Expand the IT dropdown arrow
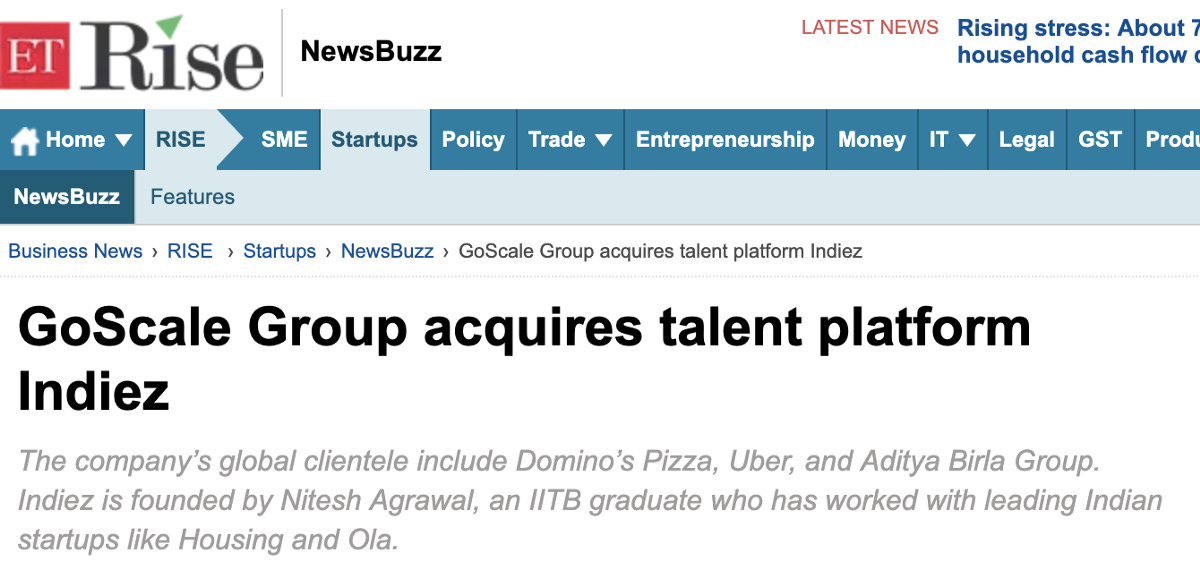Viewport: 1200px width, 569px height. [x=967, y=140]
